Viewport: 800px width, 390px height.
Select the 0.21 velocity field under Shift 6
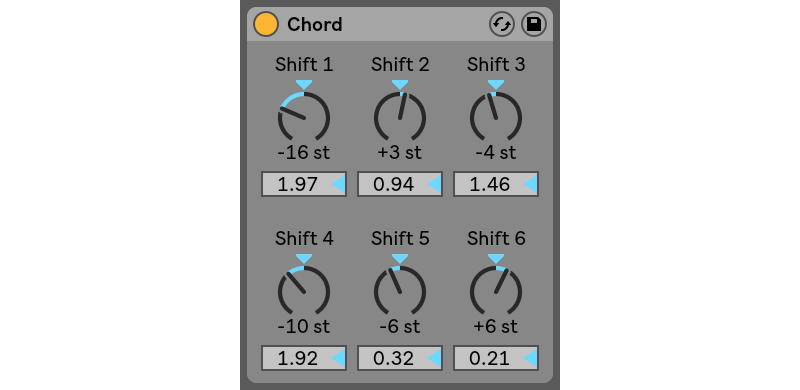click(x=496, y=358)
